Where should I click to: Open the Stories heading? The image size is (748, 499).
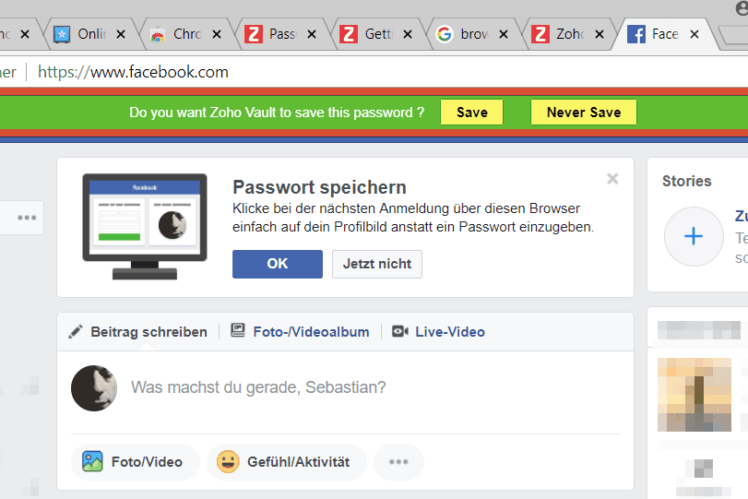click(x=686, y=181)
